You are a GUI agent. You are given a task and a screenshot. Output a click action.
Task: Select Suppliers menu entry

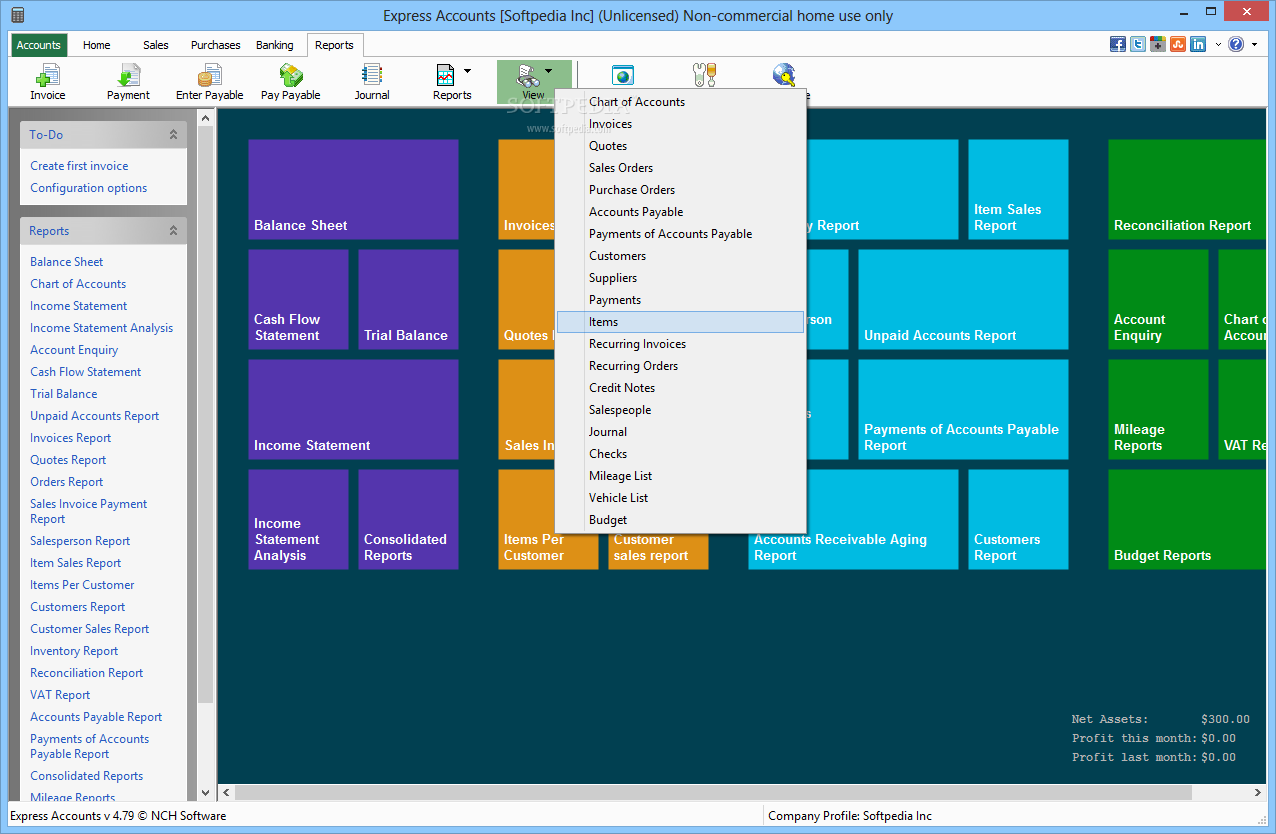click(681, 278)
